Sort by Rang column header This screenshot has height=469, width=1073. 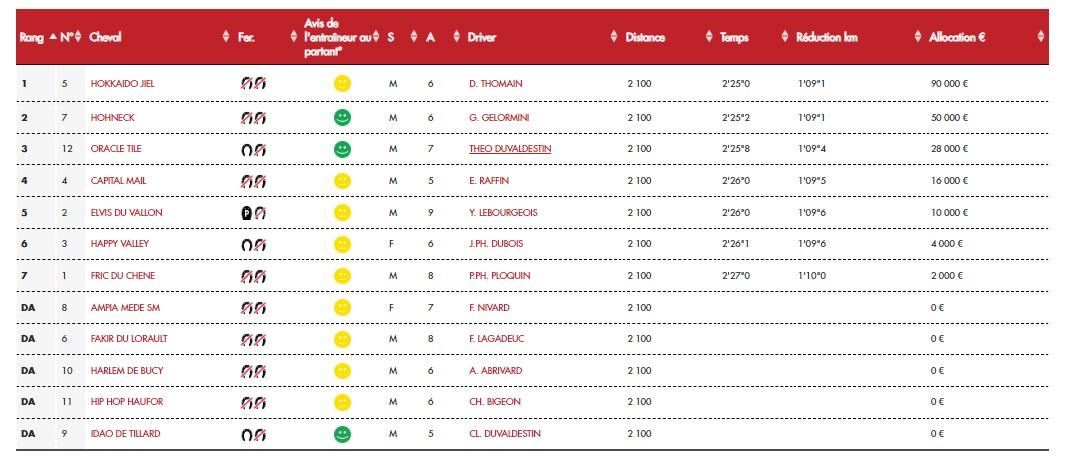click(x=31, y=37)
